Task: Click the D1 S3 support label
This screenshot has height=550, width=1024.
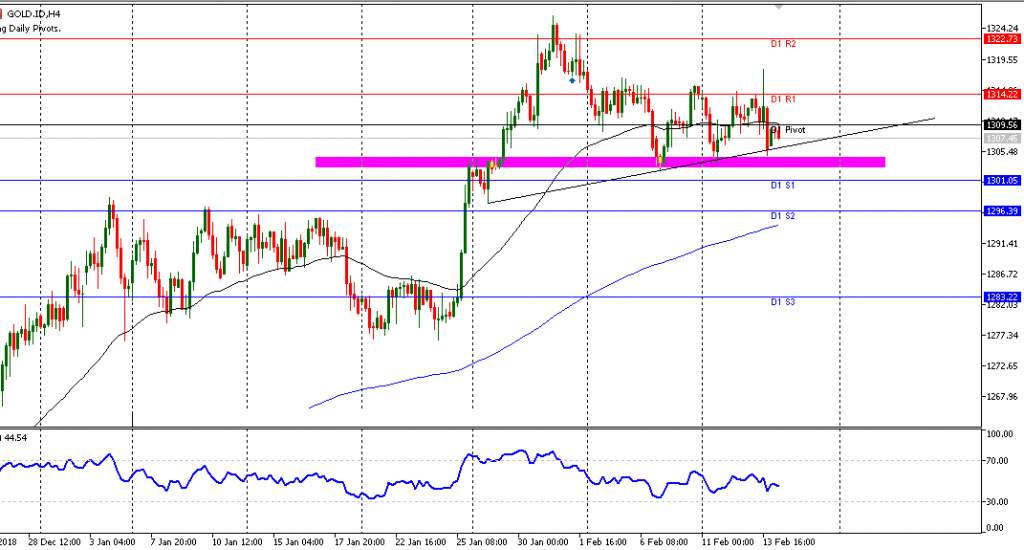Action: pos(783,302)
